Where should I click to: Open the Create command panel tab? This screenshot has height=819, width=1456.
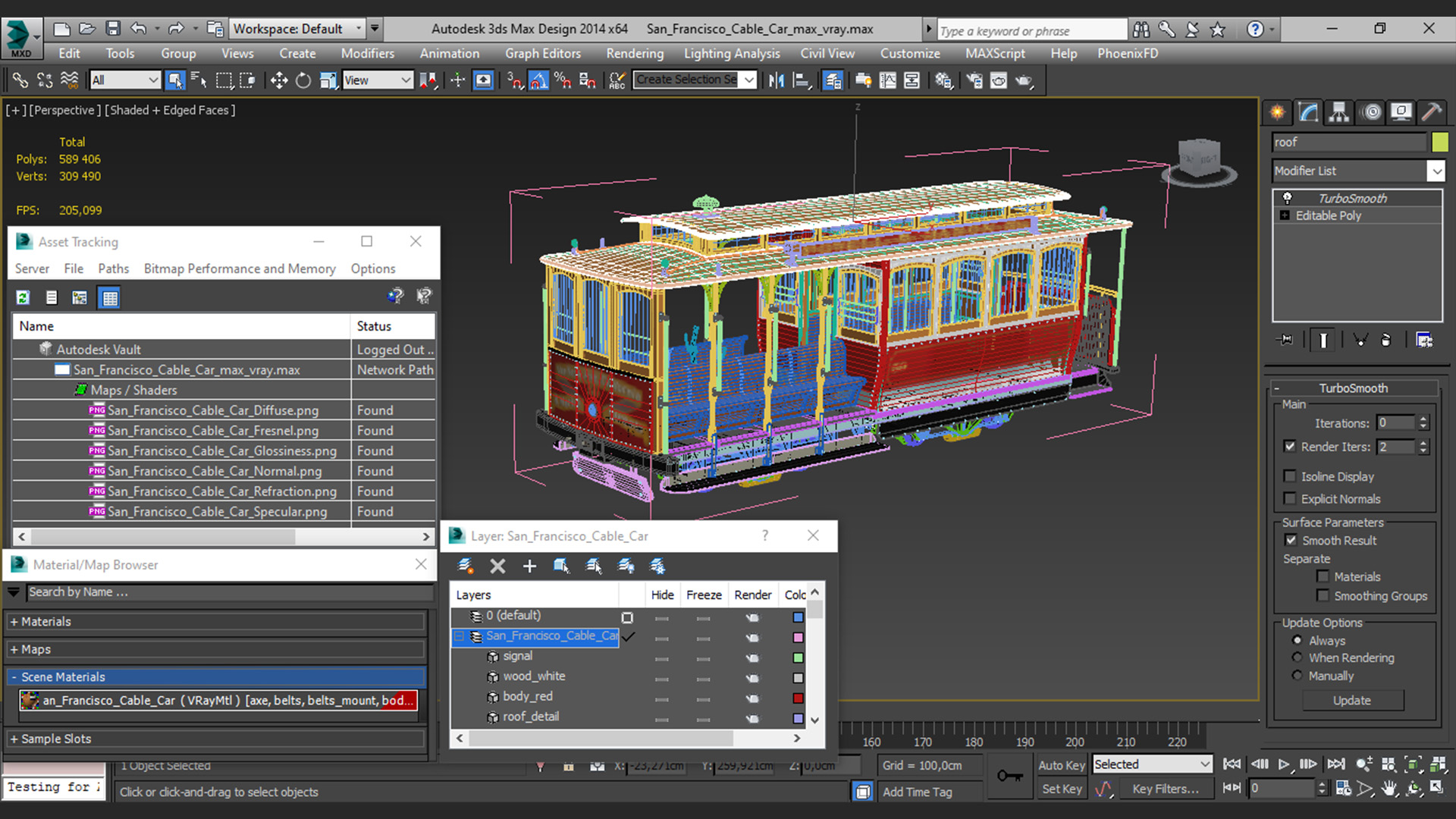1278,113
